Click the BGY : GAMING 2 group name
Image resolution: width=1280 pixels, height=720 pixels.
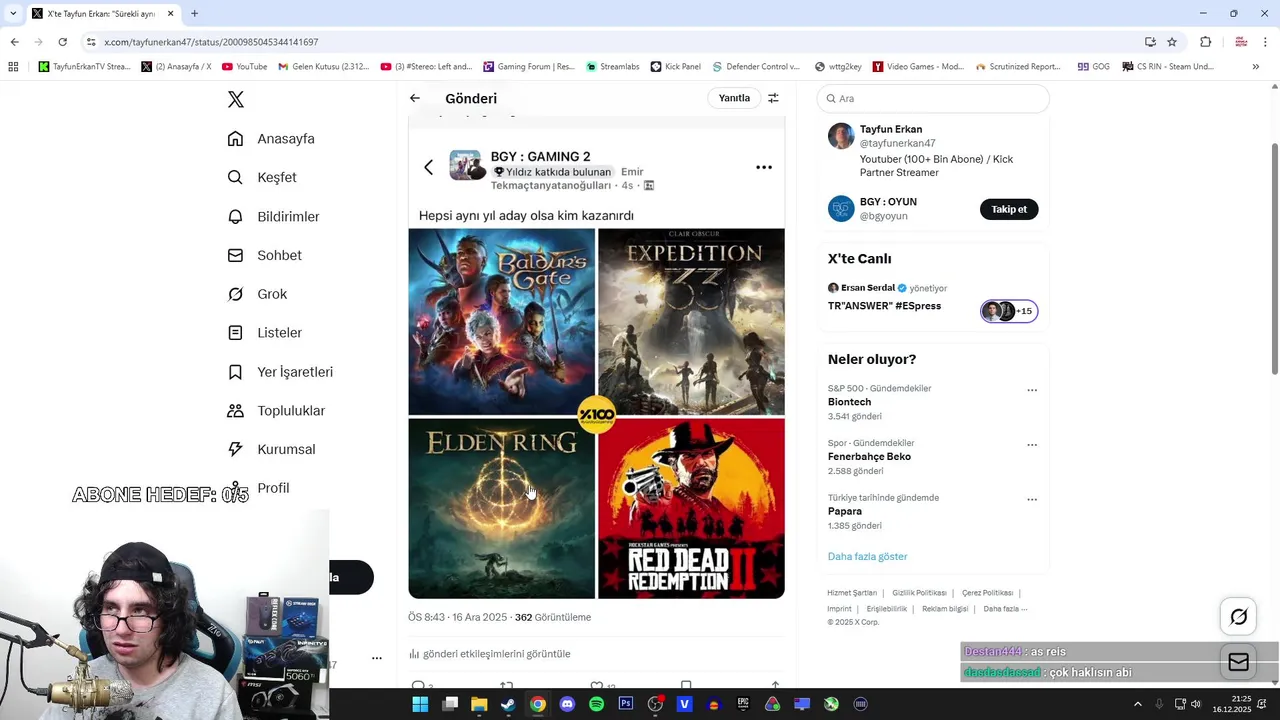pyautogui.click(x=540, y=156)
